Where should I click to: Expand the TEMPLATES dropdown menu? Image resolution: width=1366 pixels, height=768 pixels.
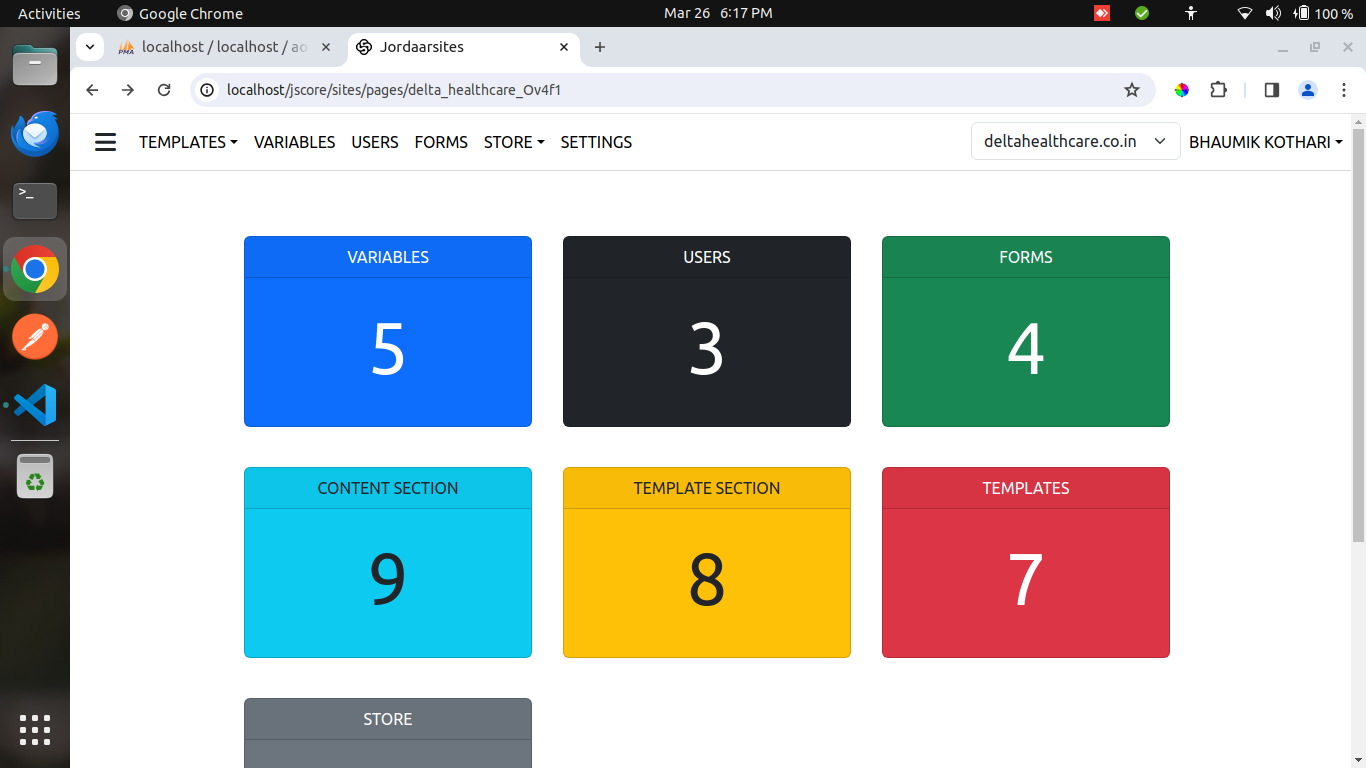pyautogui.click(x=188, y=142)
